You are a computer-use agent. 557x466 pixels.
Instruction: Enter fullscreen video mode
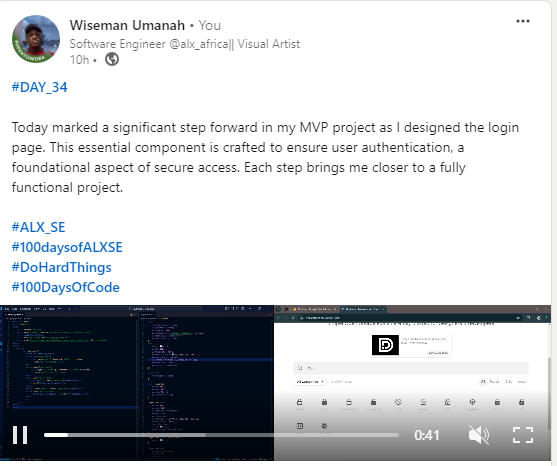click(x=523, y=435)
